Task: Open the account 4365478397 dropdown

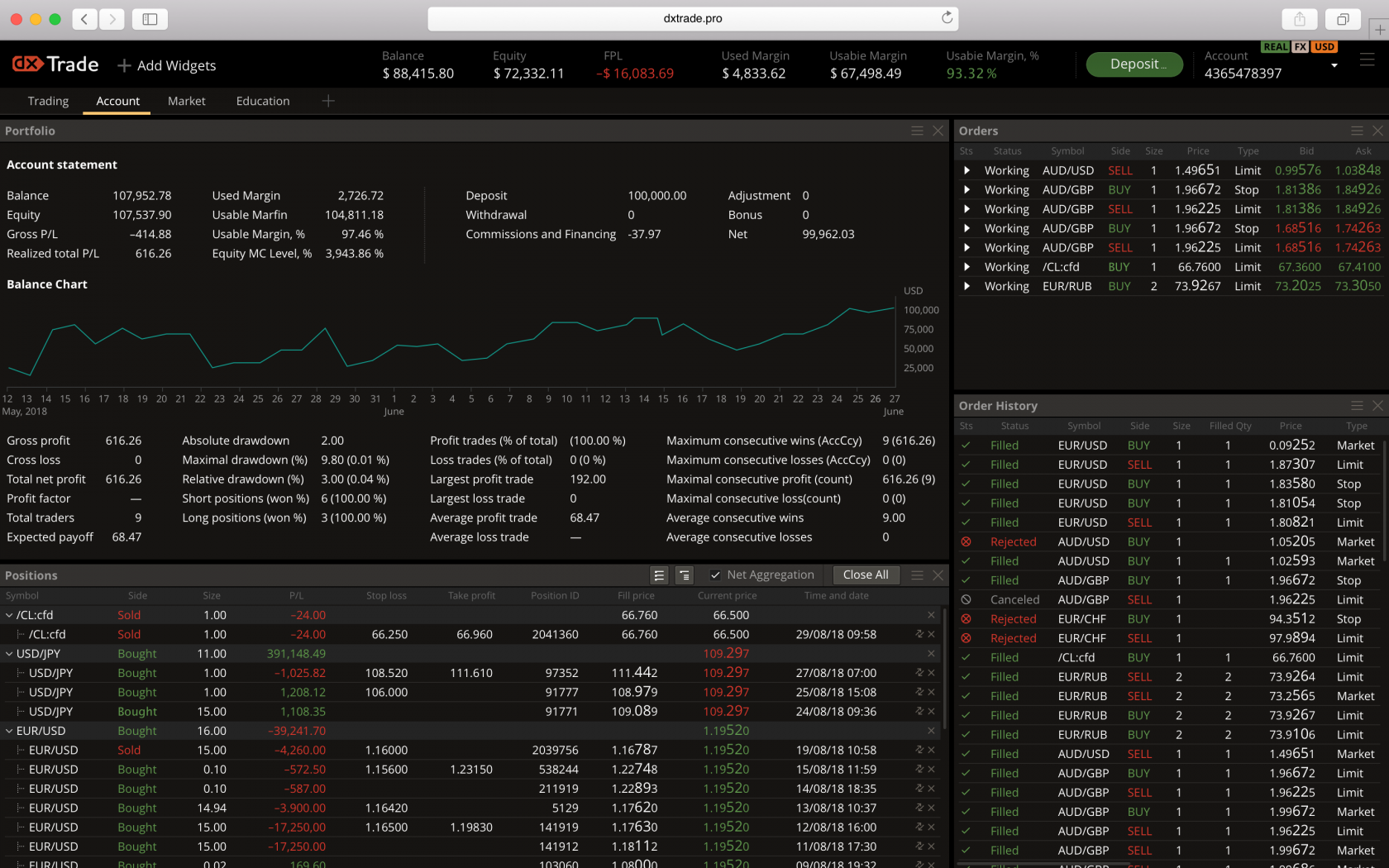Action: [1333, 66]
